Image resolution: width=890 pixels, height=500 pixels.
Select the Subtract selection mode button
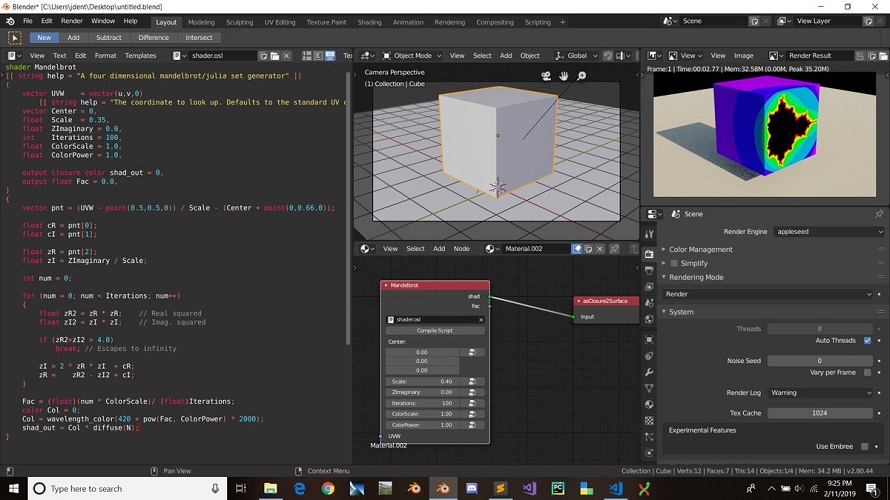click(x=108, y=37)
